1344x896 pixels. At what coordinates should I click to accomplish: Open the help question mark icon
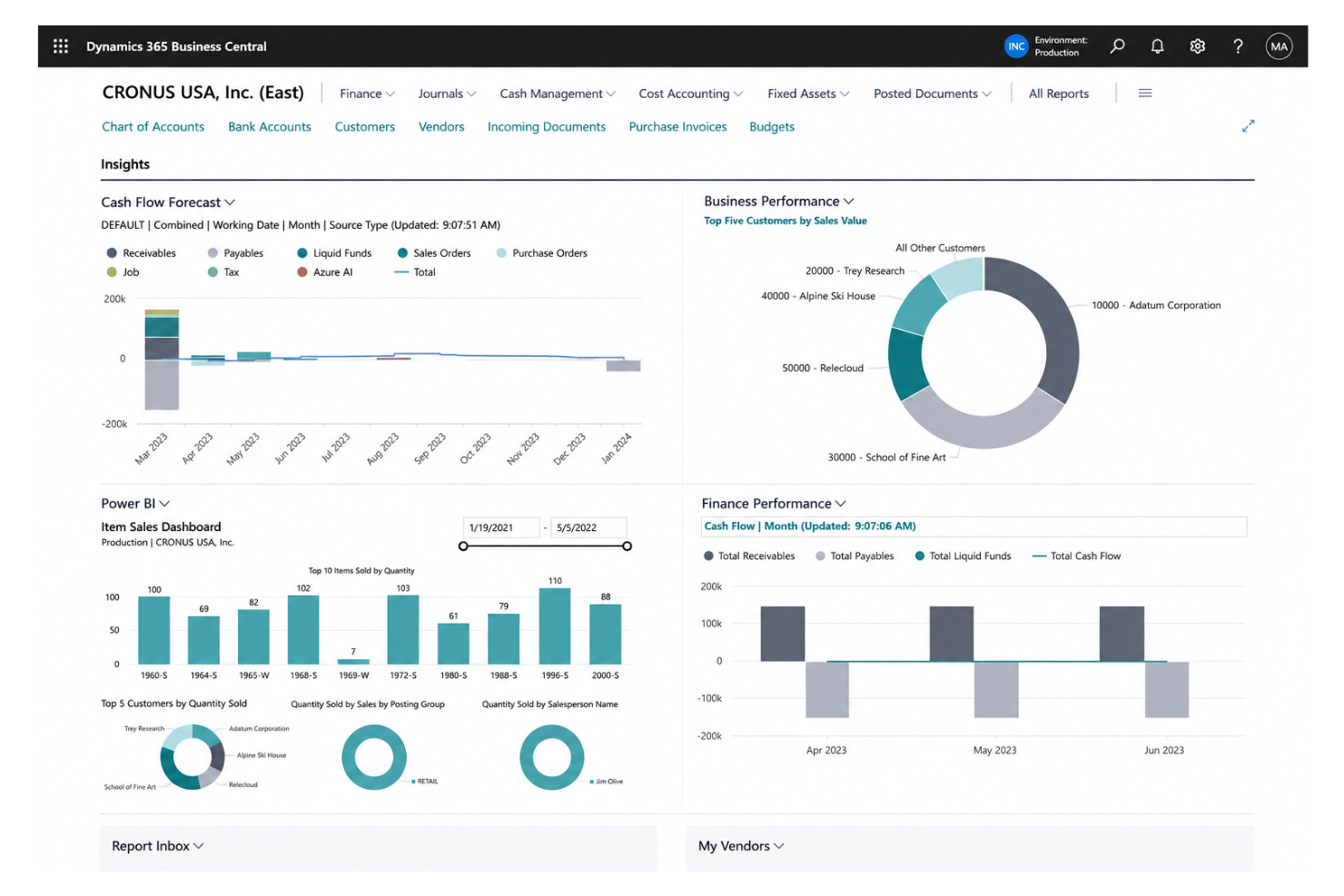(1238, 46)
